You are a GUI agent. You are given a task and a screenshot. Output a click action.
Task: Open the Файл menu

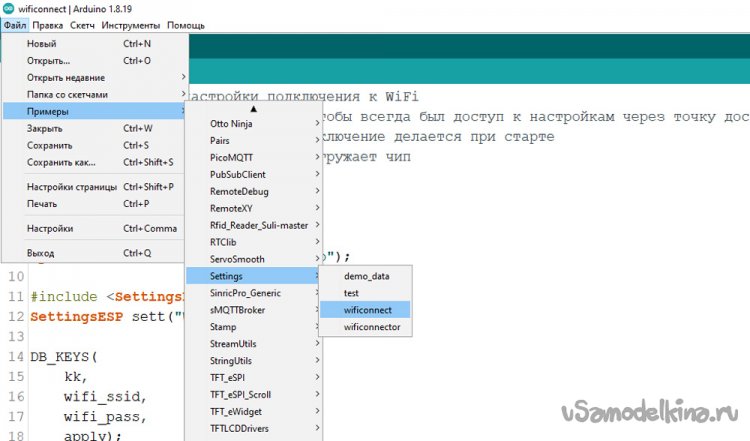(15, 25)
